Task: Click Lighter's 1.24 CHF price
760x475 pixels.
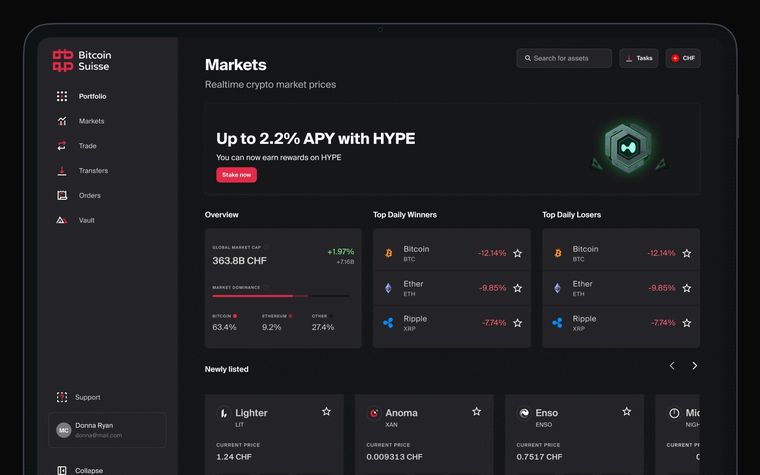Action: pyautogui.click(x=234, y=457)
